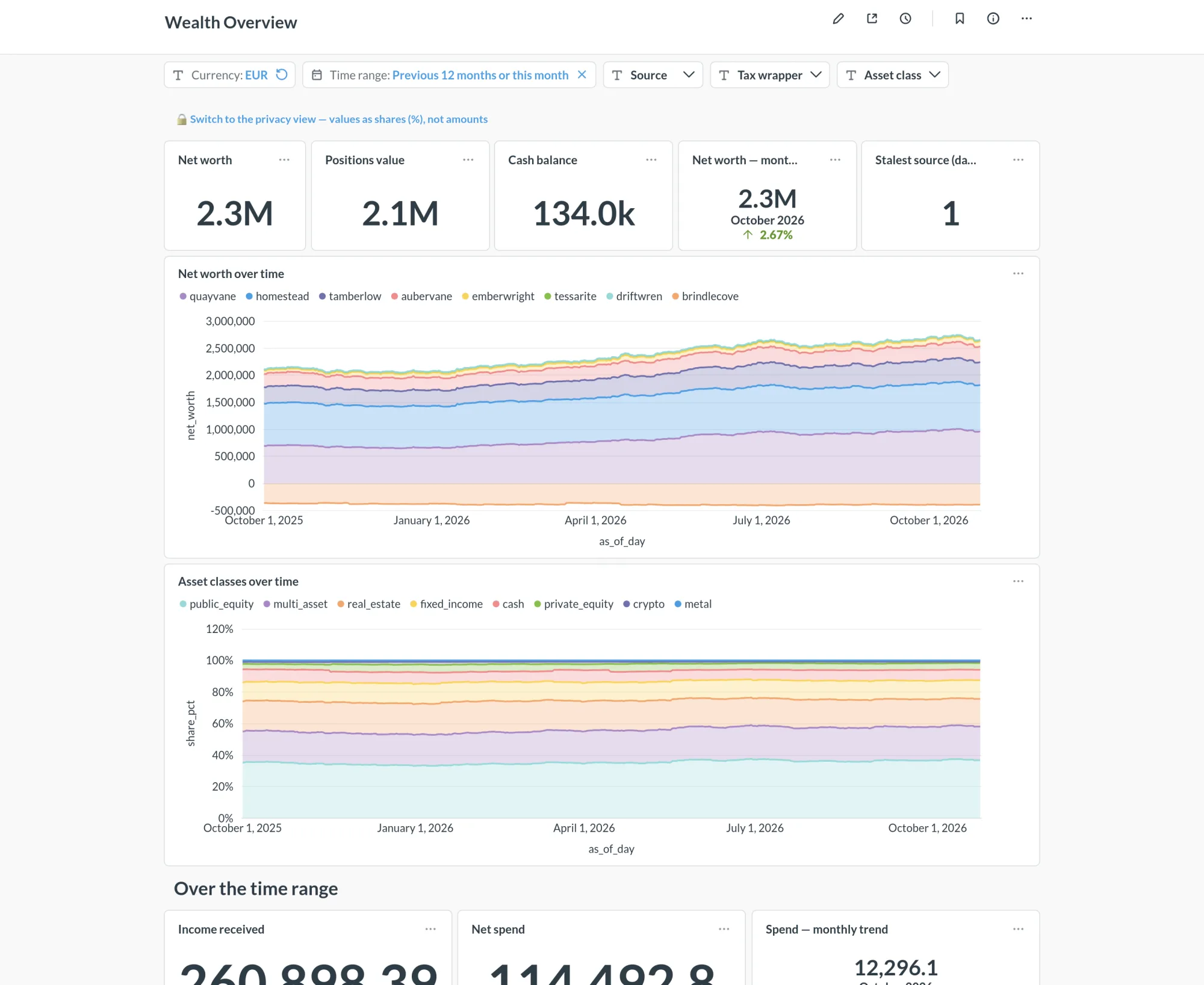
Task: Open the share/export dashboard icon
Action: [x=872, y=19]
